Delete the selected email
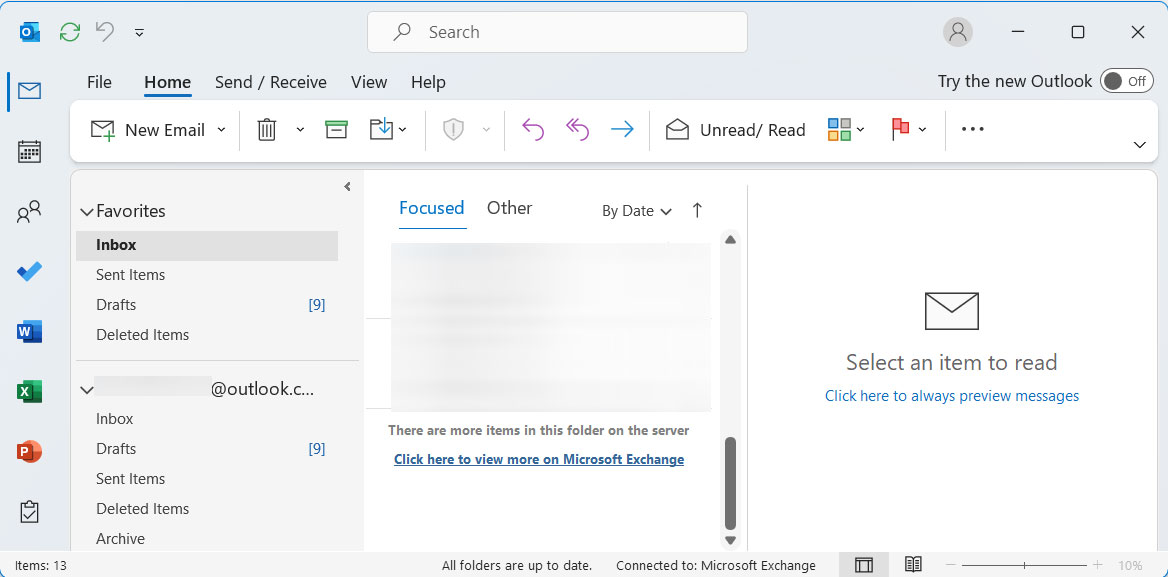Image resolution: width=1168 pixels, height=577 pixels. (x=266, y=129)
